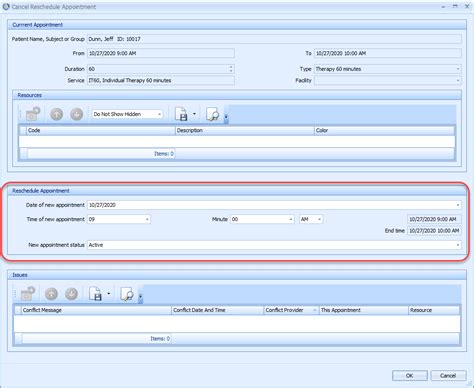Click the move down arrow in Resources toolbar
The image size is (474, 388).
click(76, 114)
